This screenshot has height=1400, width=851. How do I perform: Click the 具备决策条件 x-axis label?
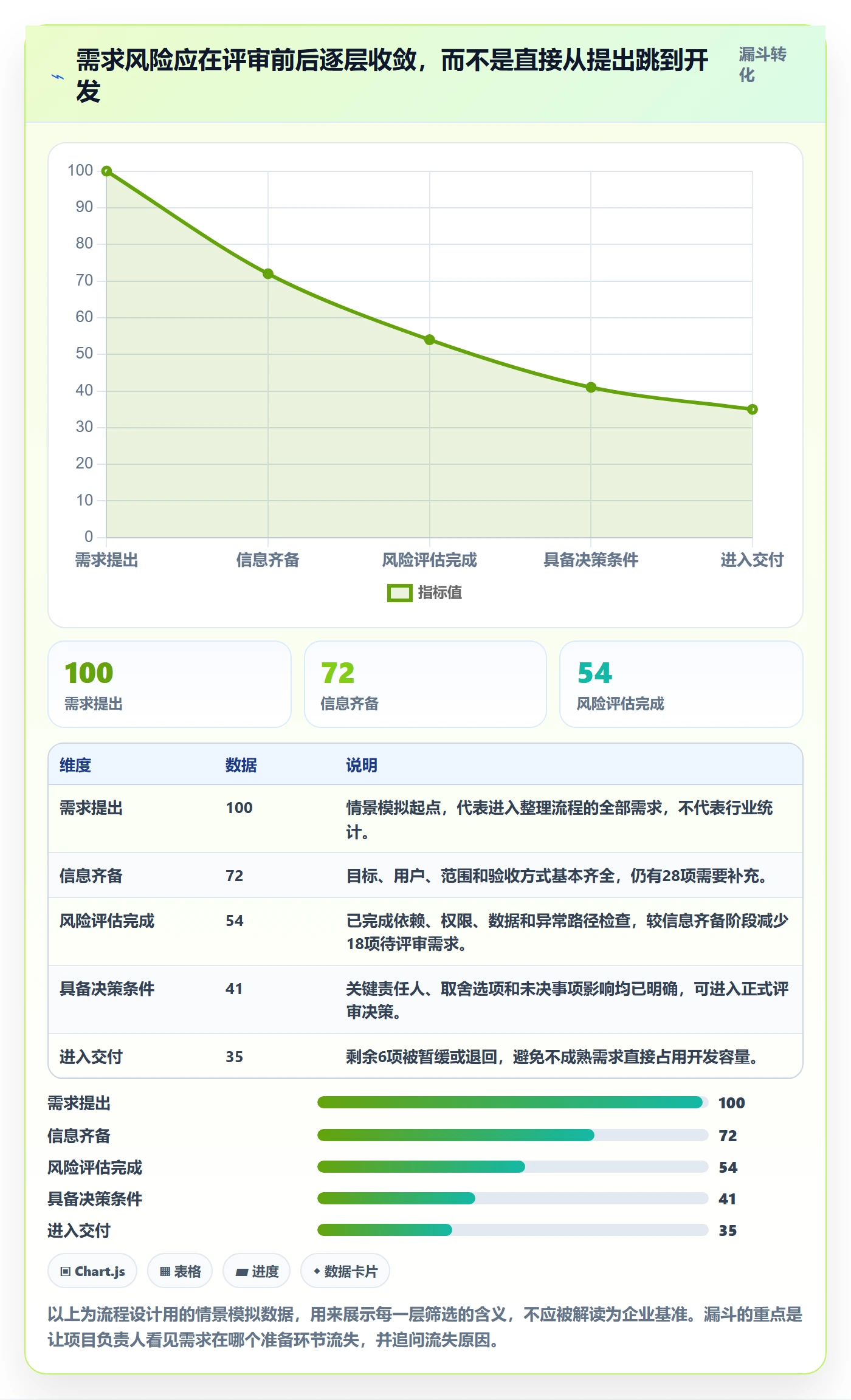click(x=591, y=560)
